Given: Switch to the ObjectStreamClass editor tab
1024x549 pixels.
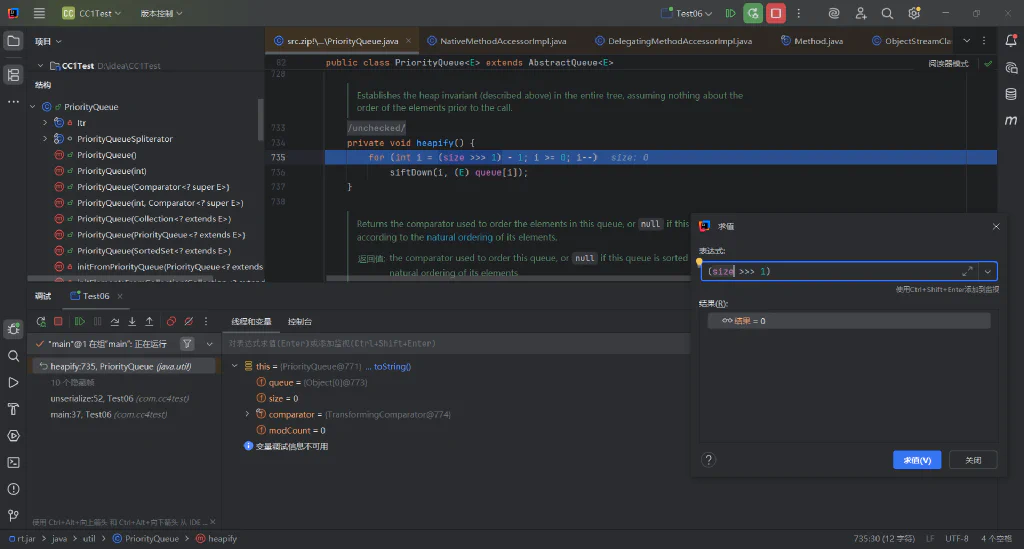Looking at the screenshot, I should pyautogui.click(x=912, y=40).
